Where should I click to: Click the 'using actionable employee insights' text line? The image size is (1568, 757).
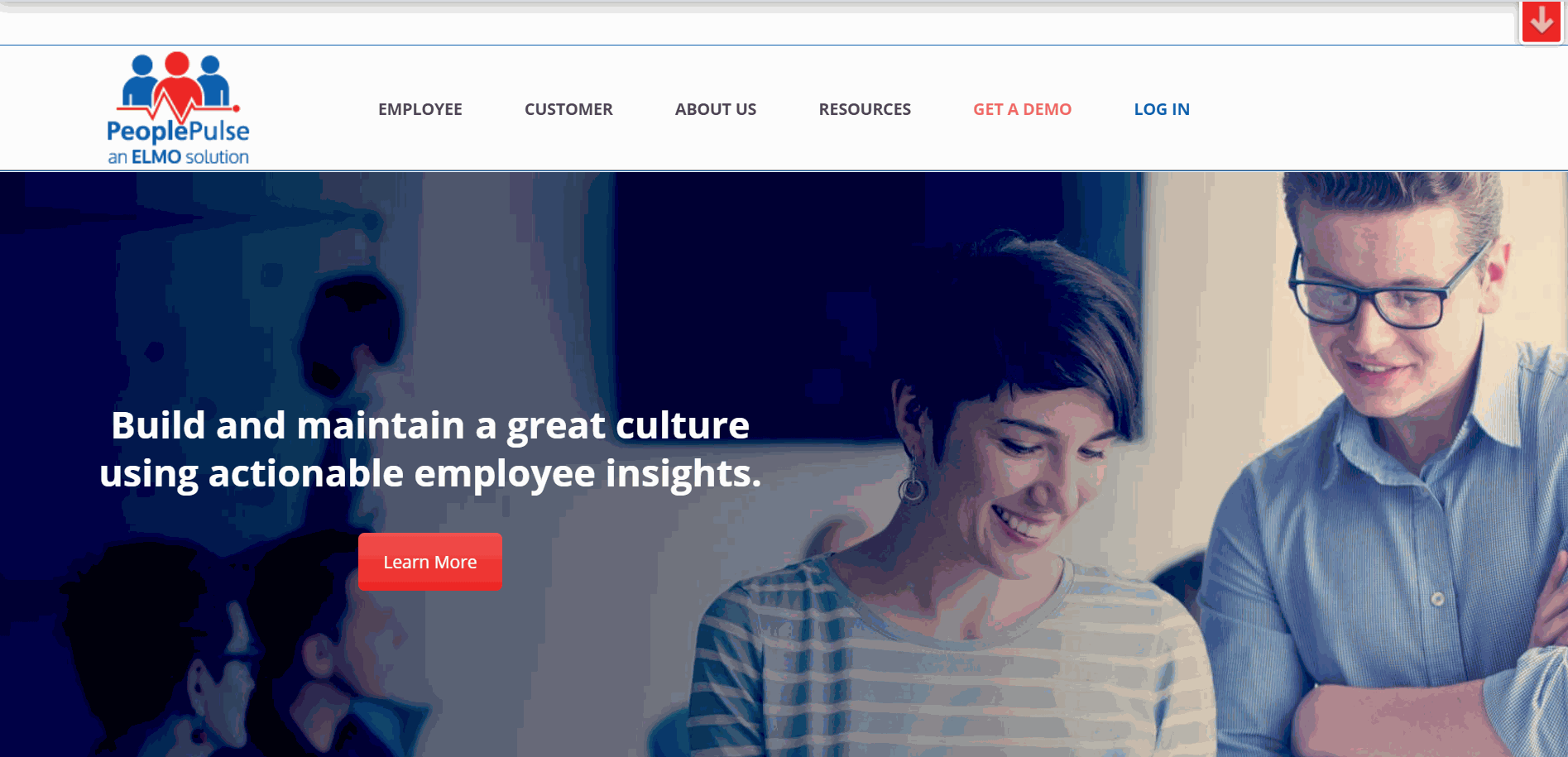coord(430,473)
